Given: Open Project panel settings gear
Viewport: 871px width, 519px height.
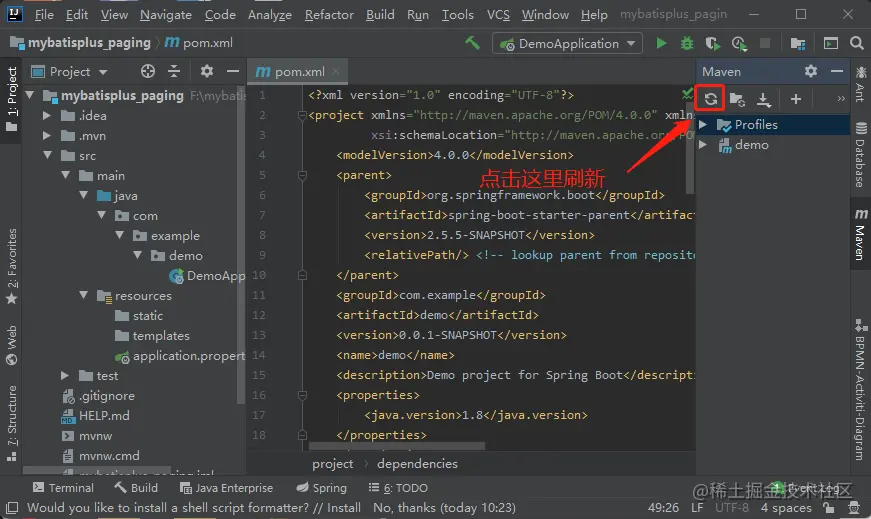Looking at the screenshot, I should pyautogui.click(x=207, y=71).
